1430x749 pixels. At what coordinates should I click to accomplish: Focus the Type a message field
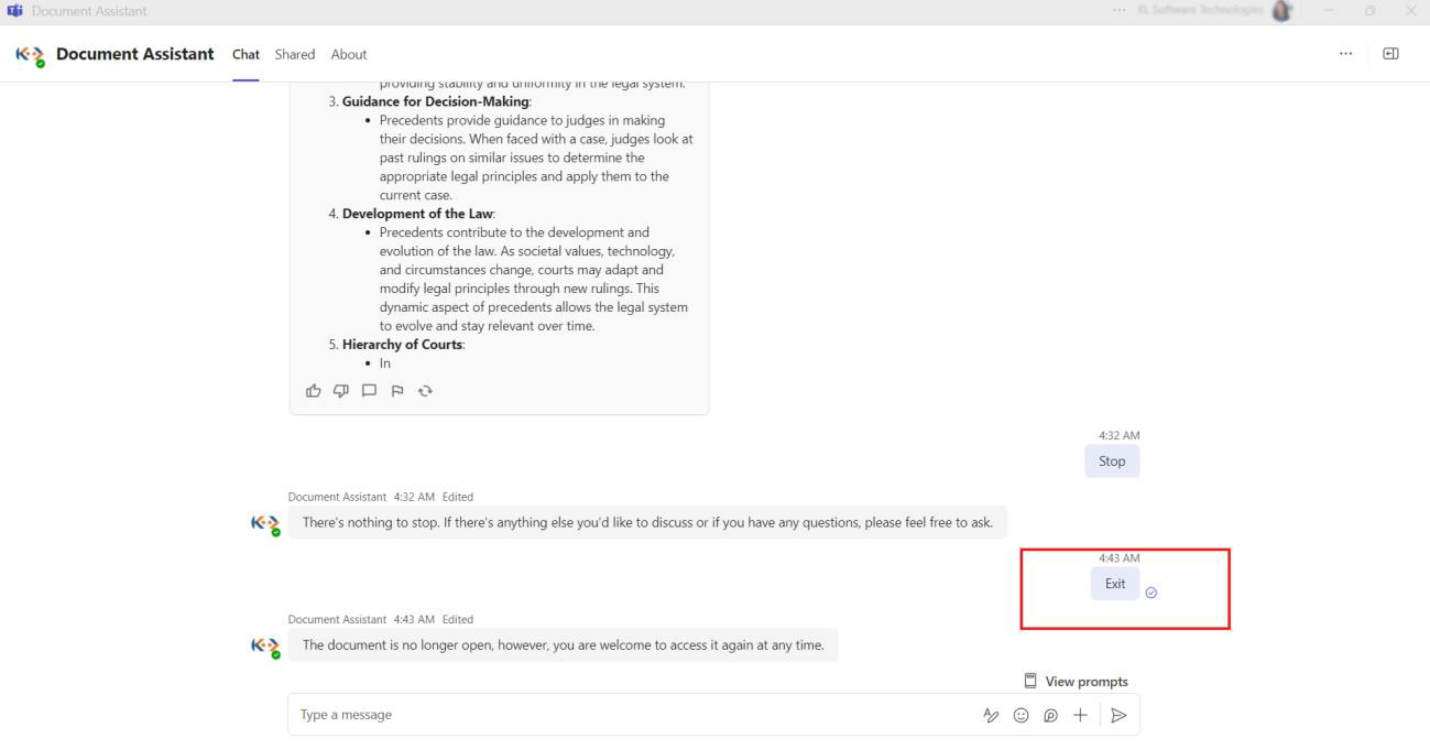tap(635, 715)
